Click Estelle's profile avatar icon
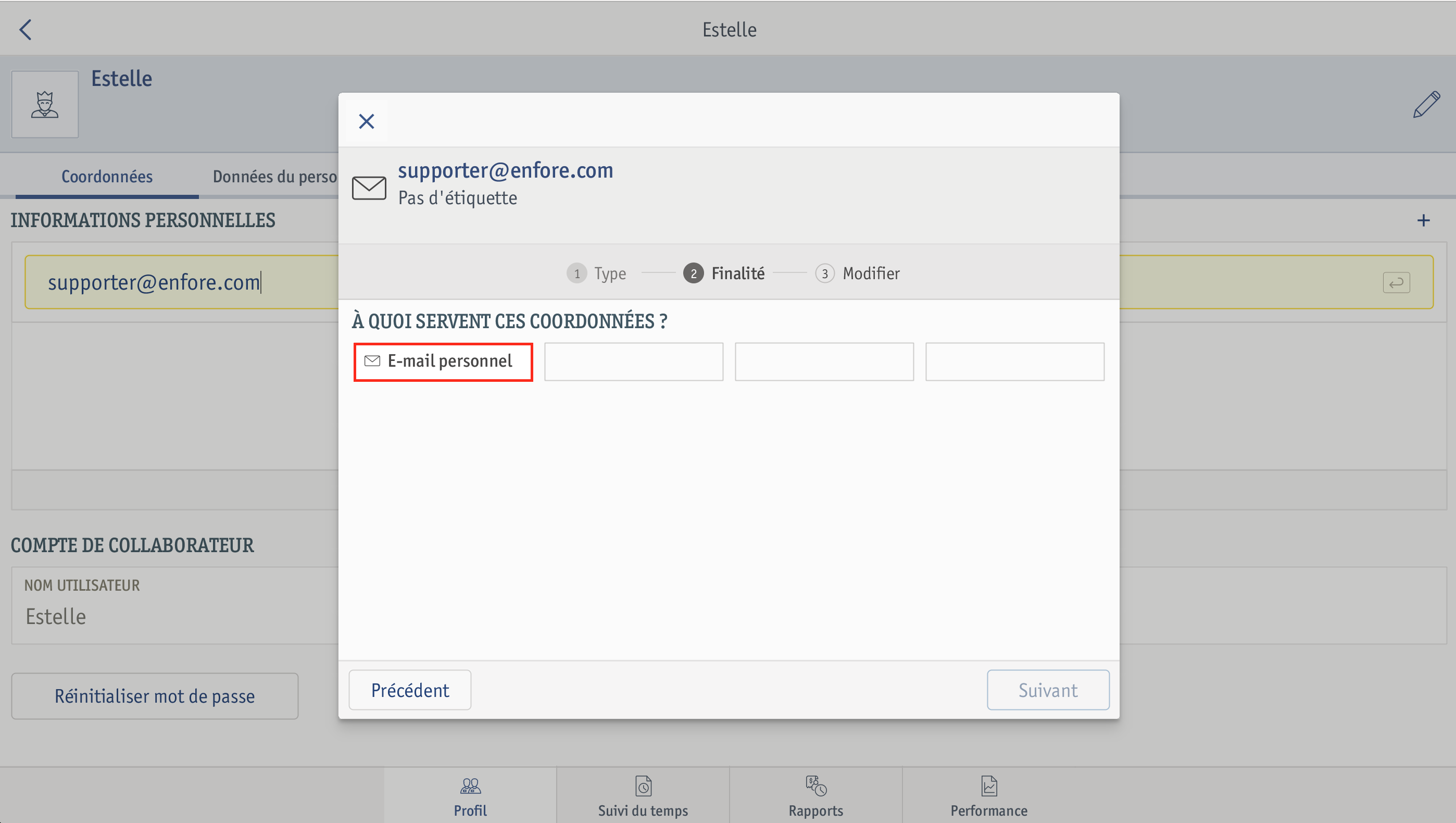 (x=45, y=104)
